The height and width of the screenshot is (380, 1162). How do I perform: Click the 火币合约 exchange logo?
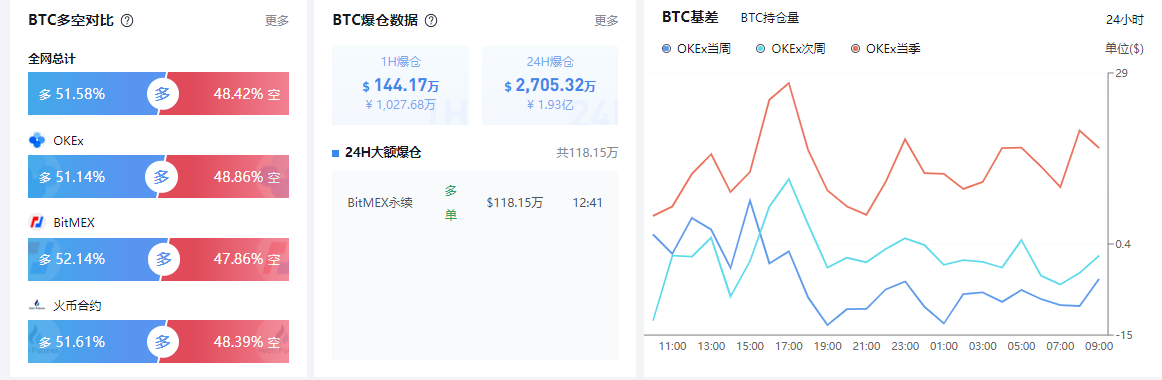click(37, 304)
